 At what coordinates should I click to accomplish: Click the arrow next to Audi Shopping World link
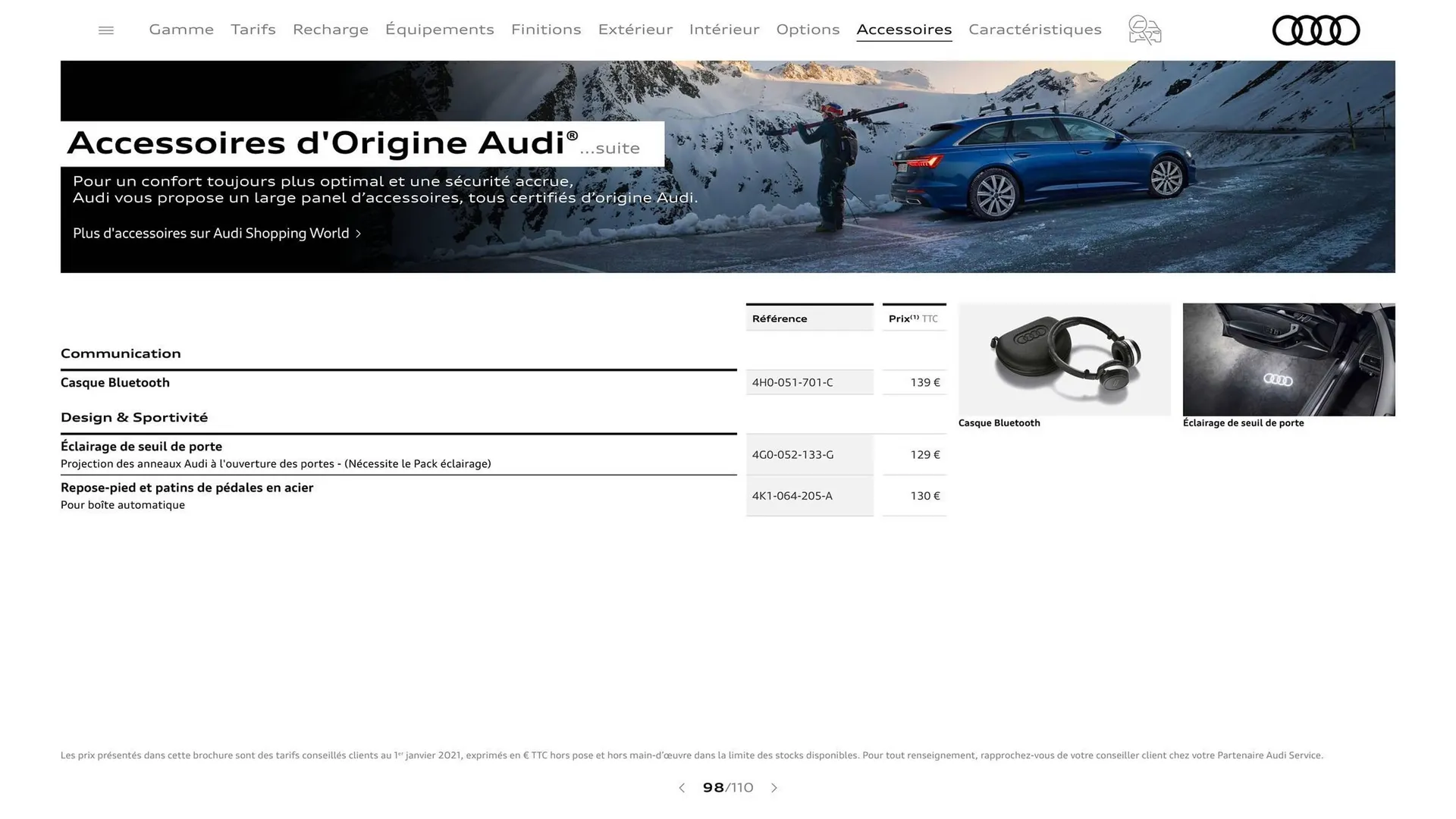(x=358, y=234)
